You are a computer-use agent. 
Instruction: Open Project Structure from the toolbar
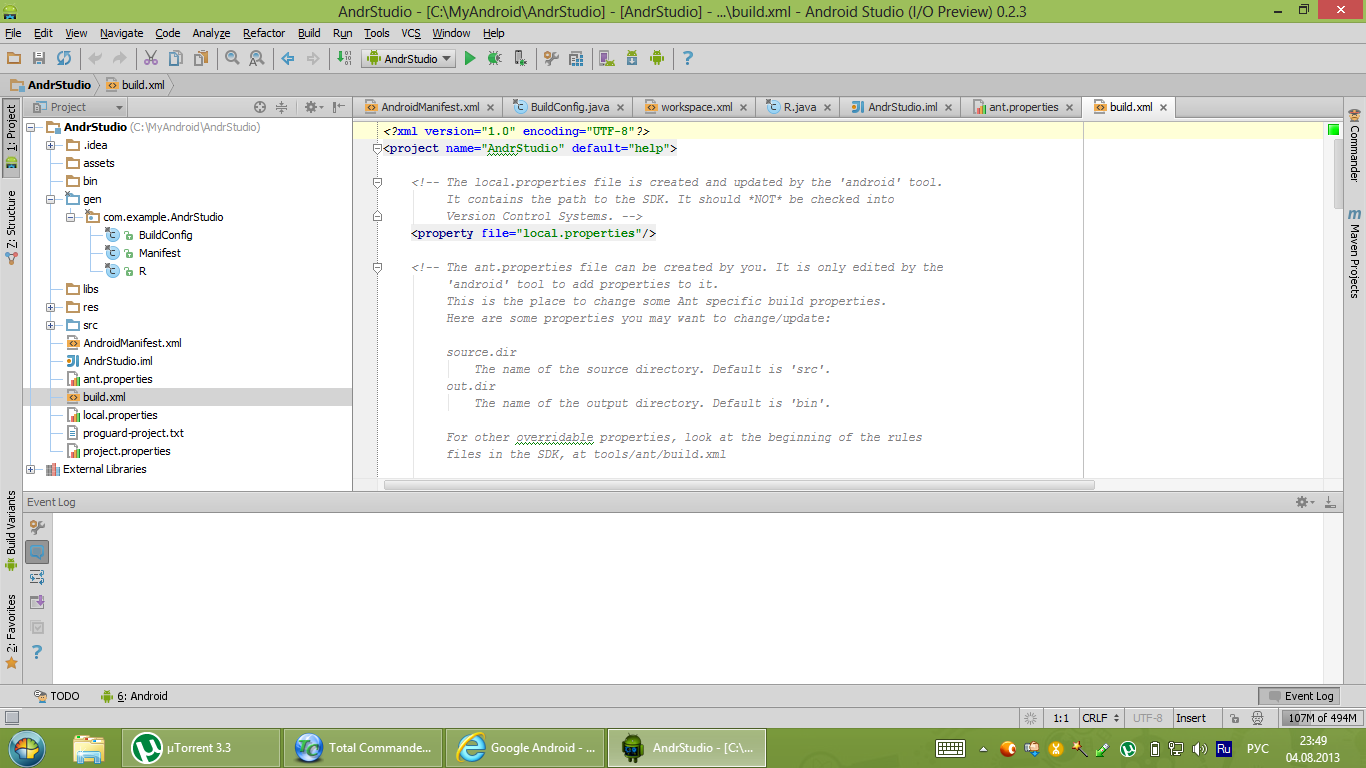click(576, 59)
